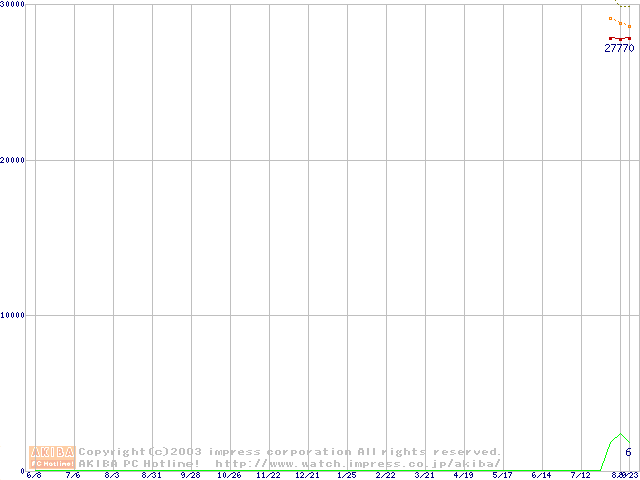Click the 10000 y-axis label
This screenshot has height=480, width=640.
coord(13,316)
